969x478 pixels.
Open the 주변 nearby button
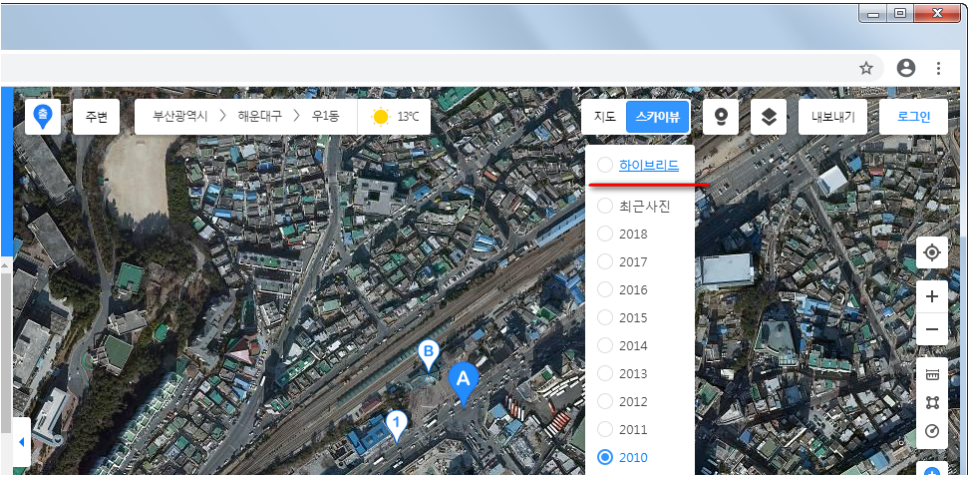point(96,117)
